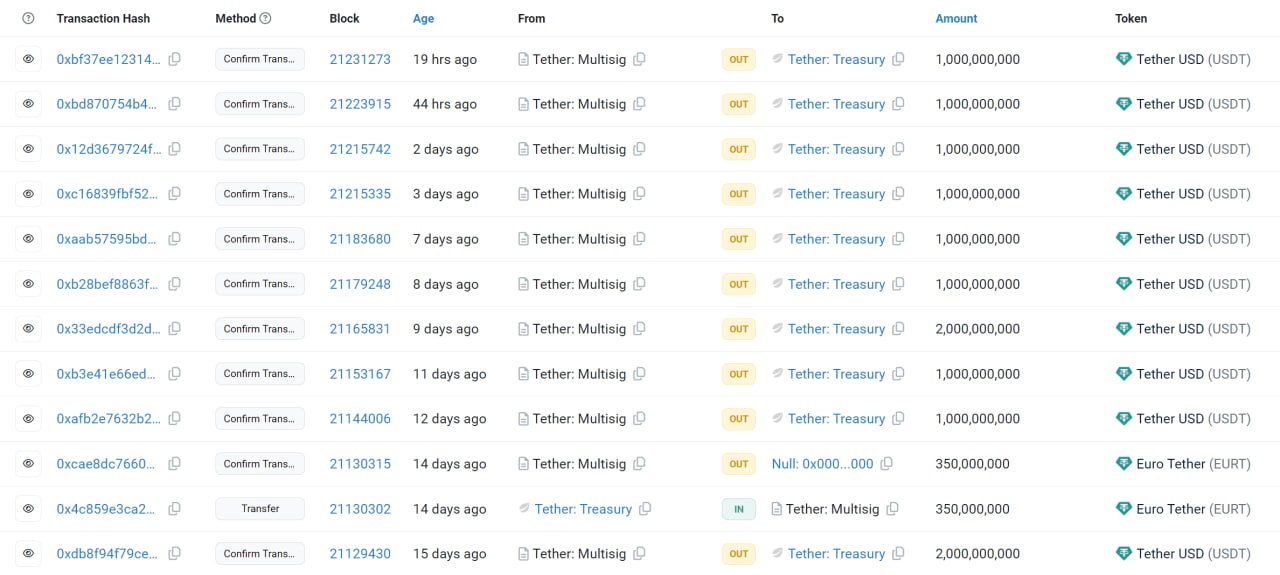This screenshot has width=1280, height=575.
Task: Toggle eye preview for transaction 0x33edcdf3d2d
Action: (28, 329)
